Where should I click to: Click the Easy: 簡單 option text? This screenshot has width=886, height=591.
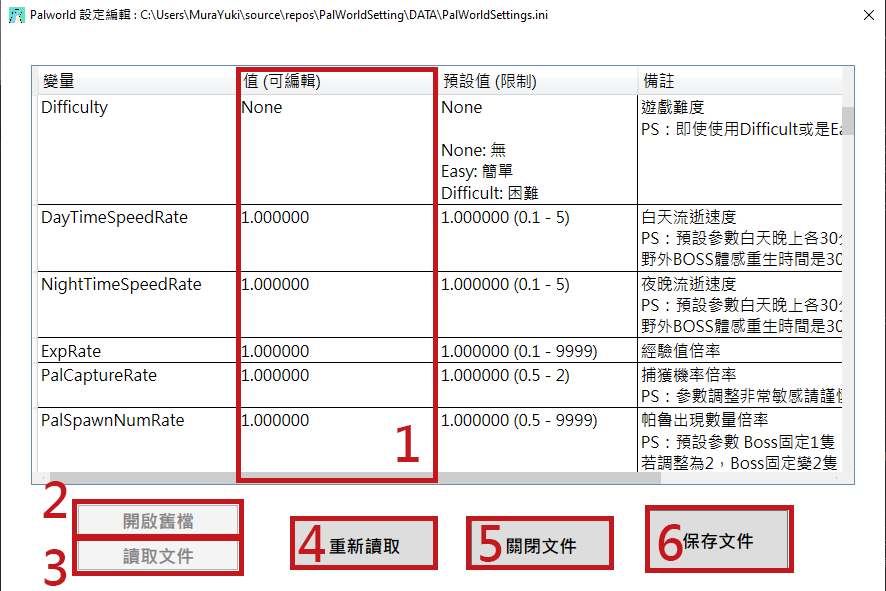tap(476, 171)
